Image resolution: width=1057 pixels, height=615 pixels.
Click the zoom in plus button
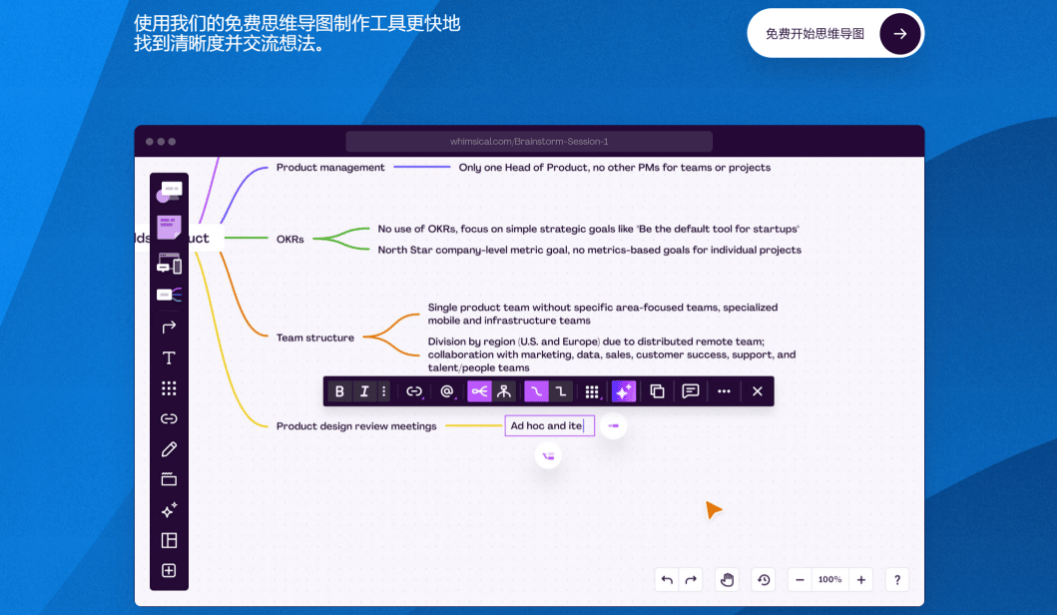[861, 580]
